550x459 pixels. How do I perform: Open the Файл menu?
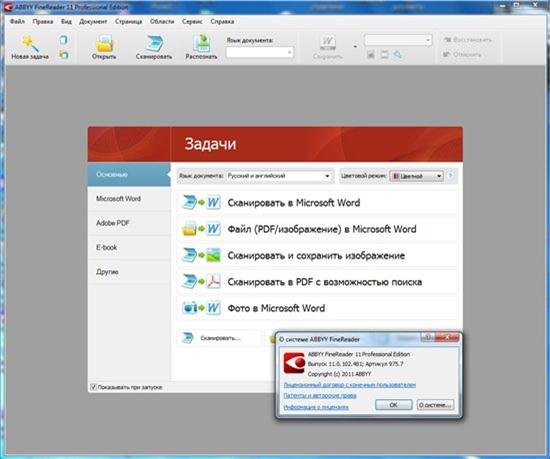17,21
